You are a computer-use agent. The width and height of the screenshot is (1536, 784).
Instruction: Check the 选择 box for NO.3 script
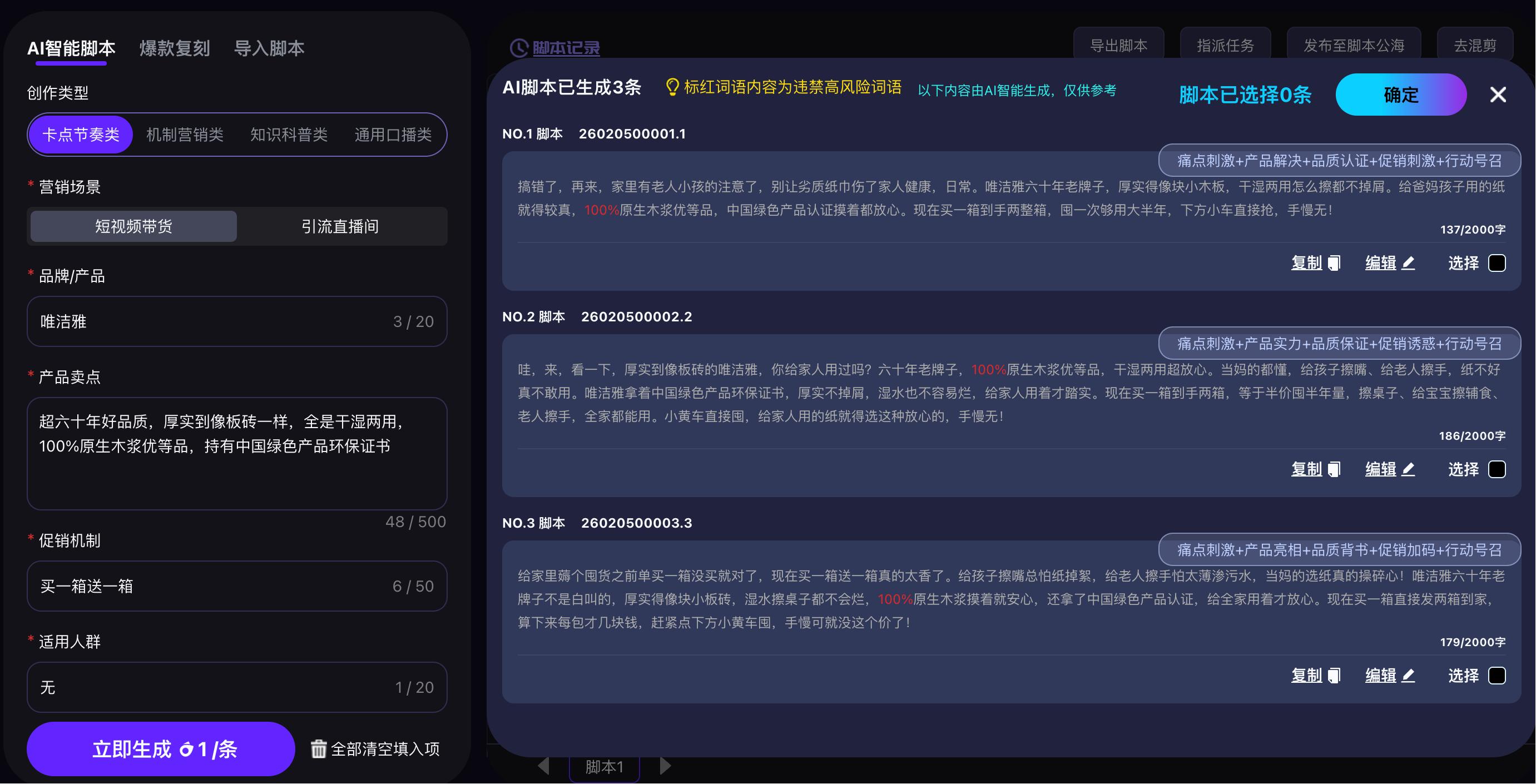coord(1497,676)
